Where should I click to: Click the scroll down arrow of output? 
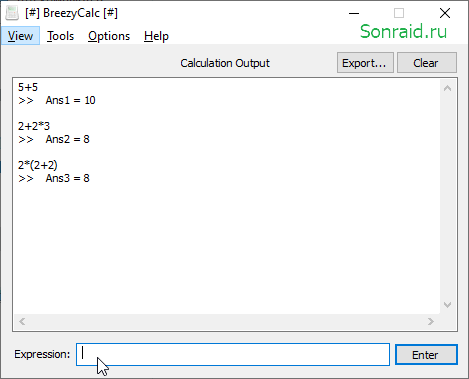(x=447, y=305)
